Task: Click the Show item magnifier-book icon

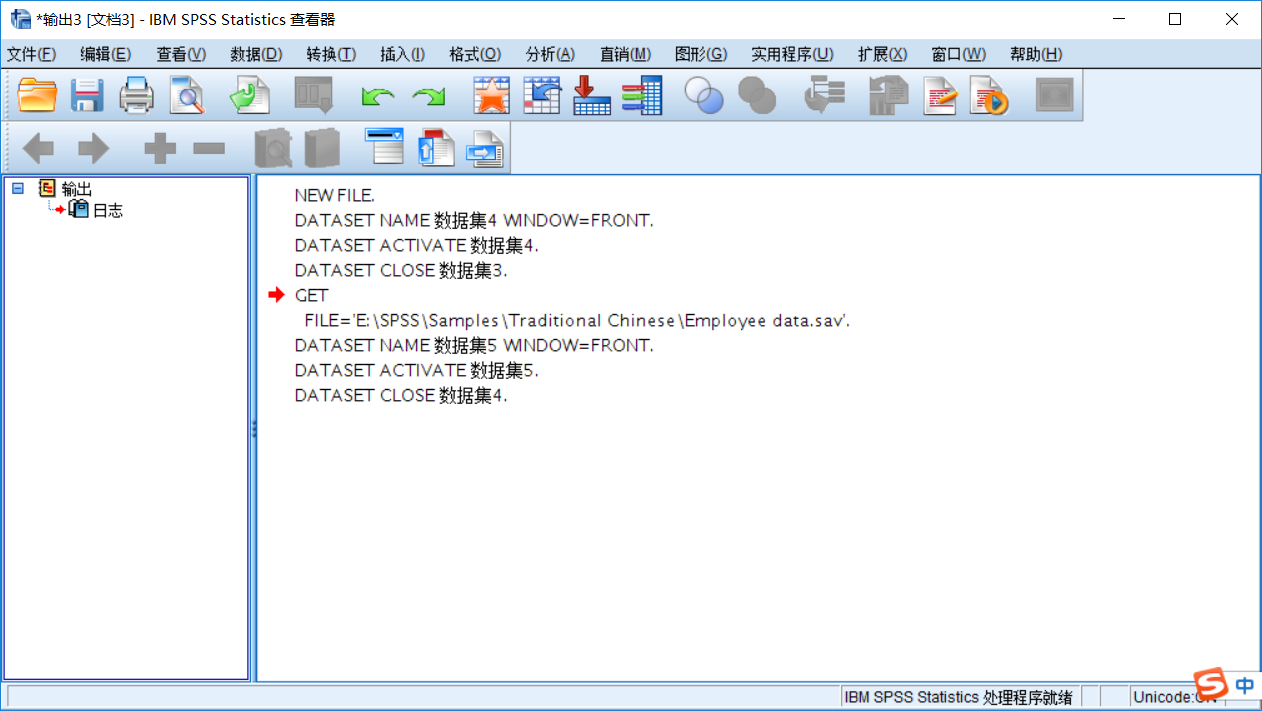Action: pyautogui.click(x=273, y=148)
